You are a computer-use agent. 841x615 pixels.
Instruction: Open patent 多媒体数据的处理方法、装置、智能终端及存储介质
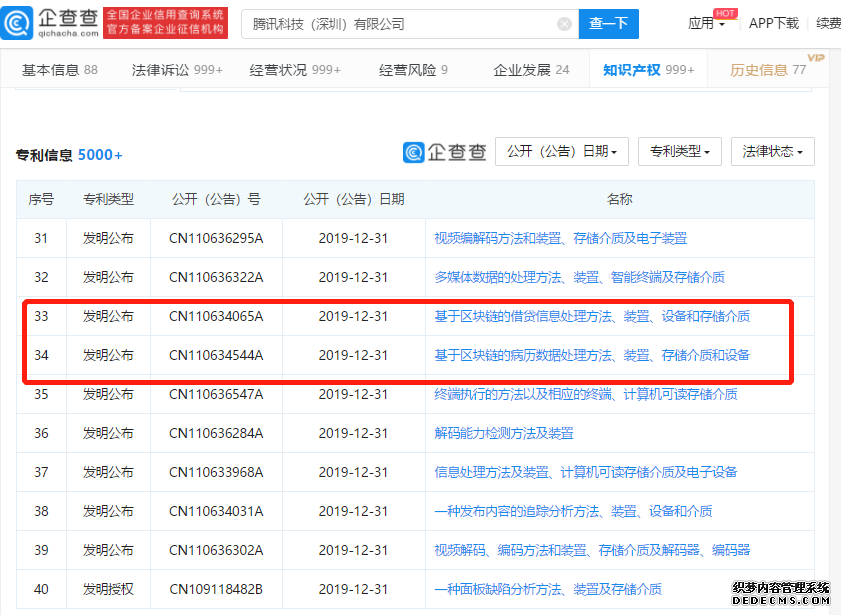579,277
